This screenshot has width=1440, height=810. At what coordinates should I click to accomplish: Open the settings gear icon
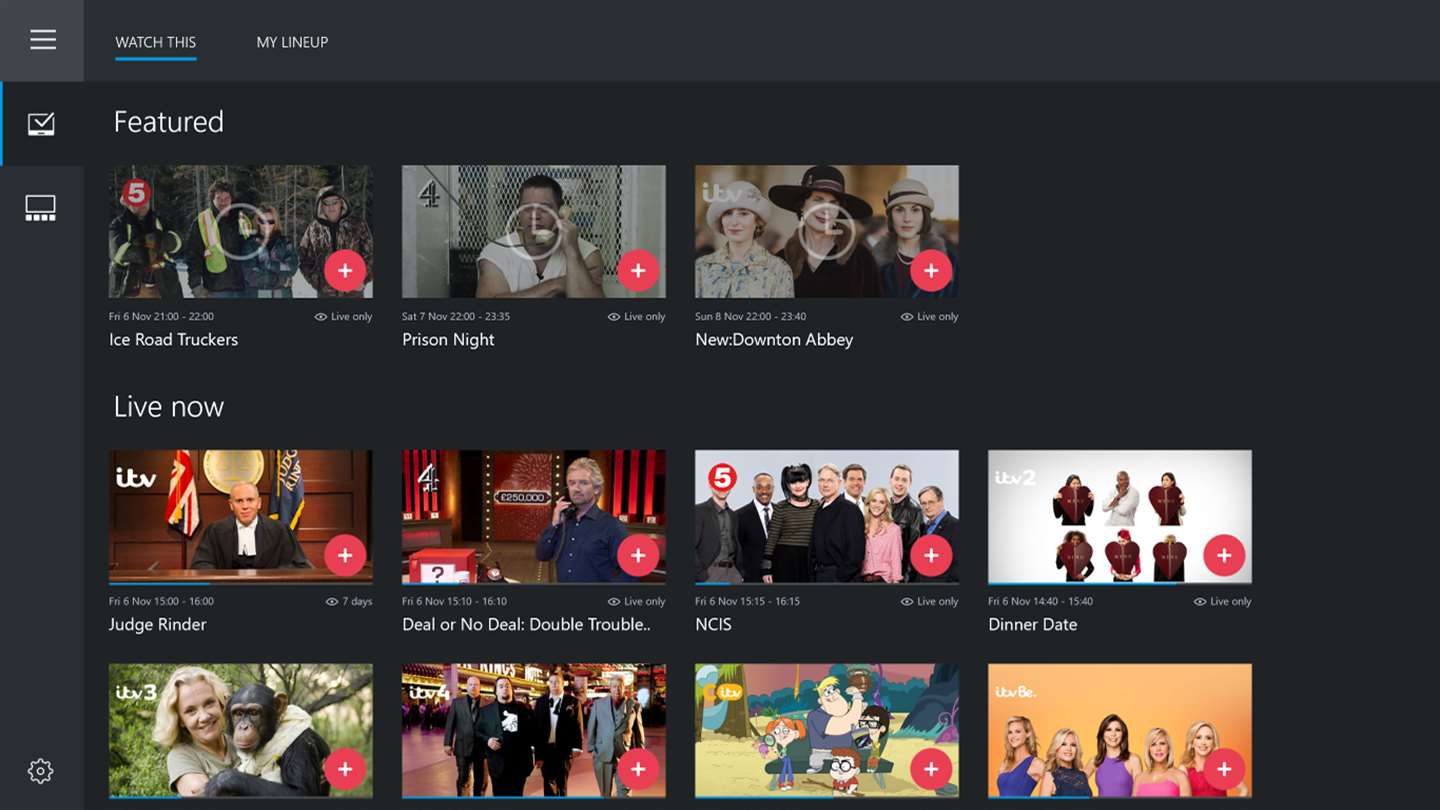point(40,771)
